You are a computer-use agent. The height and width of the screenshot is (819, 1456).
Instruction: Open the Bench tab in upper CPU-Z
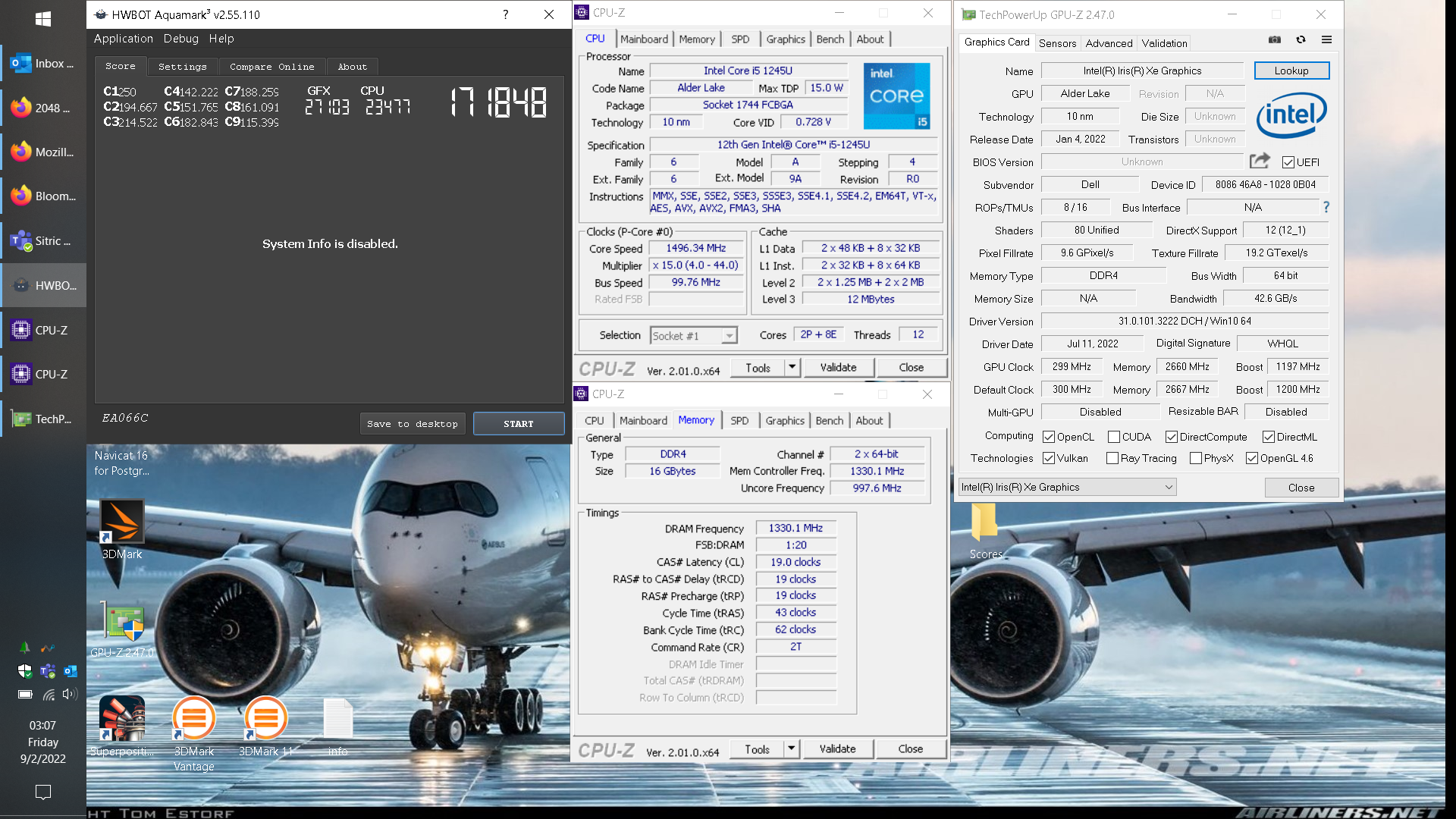pos(830,39)
